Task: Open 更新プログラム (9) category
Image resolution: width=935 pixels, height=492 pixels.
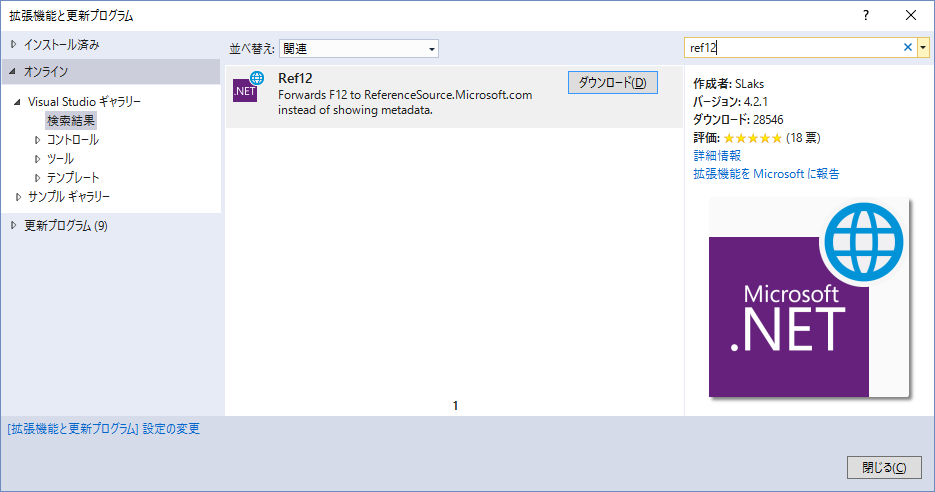Action: [66, 225]
